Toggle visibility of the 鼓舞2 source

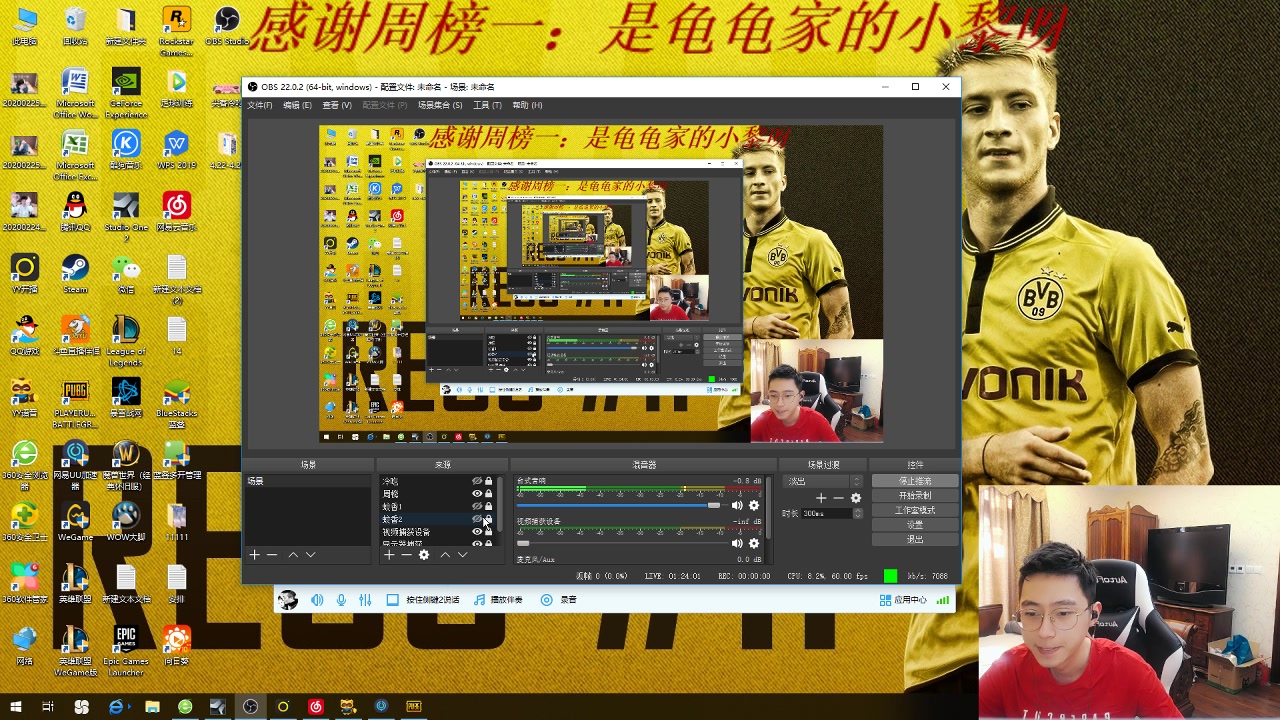(x=477, y=519)
